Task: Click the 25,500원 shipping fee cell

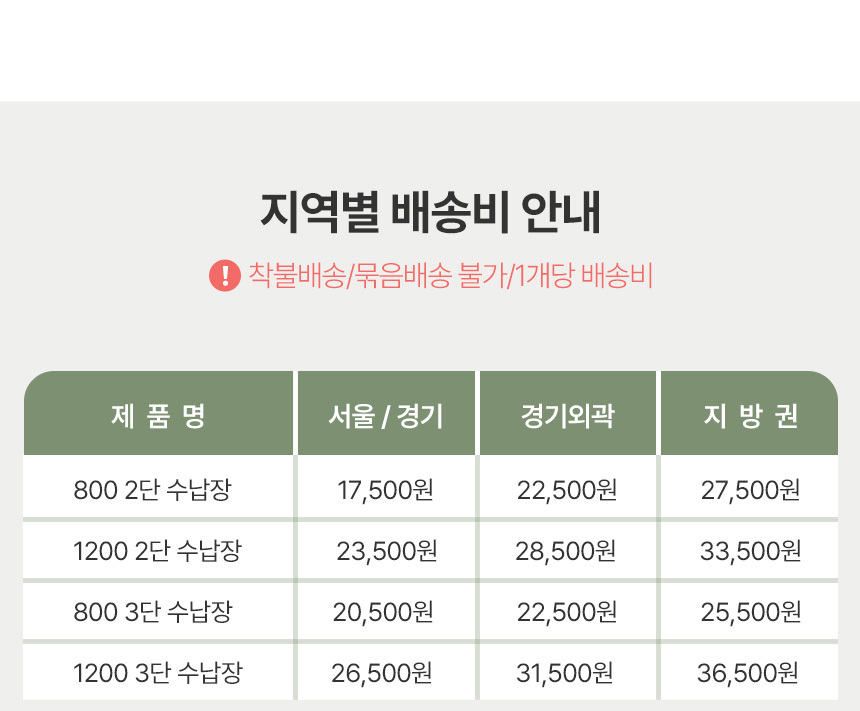Action: (750, 612)
